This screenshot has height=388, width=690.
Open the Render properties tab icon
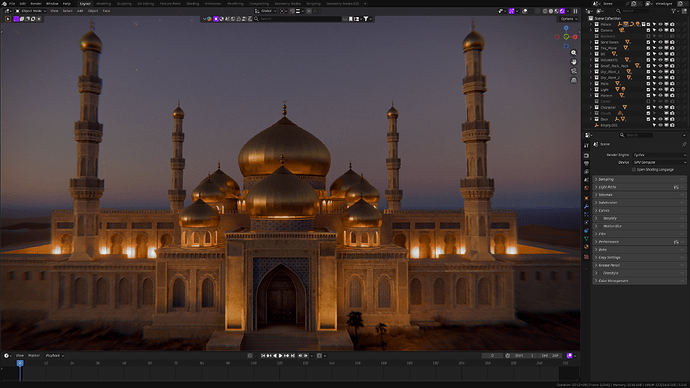[x=586, y=155]
